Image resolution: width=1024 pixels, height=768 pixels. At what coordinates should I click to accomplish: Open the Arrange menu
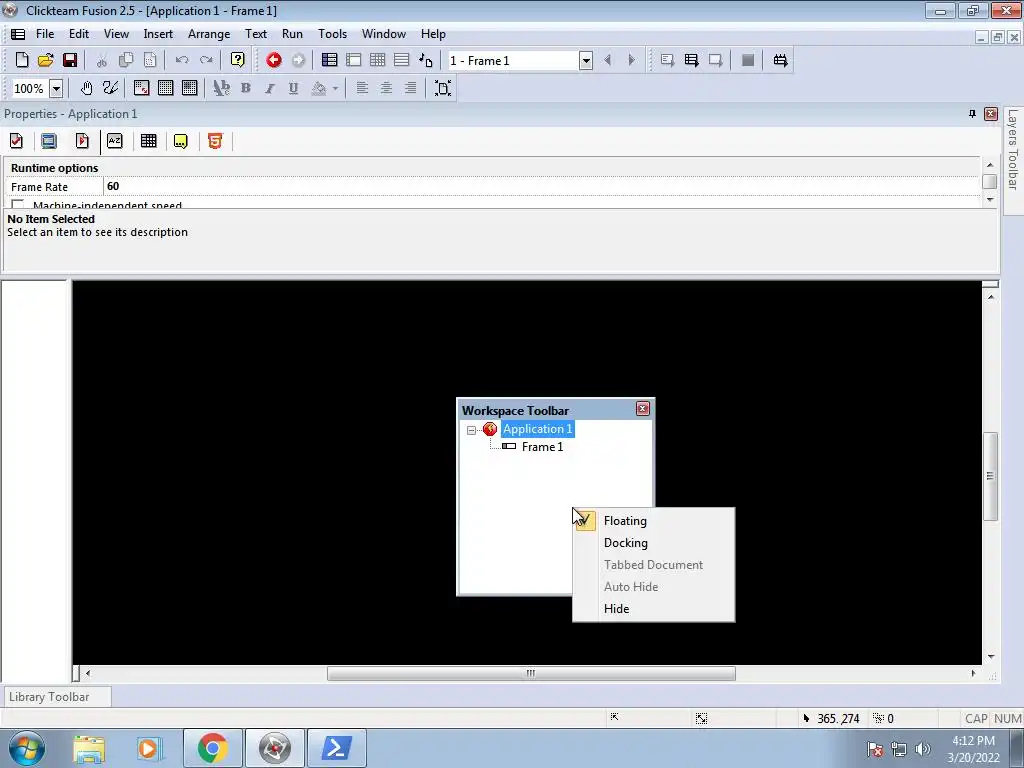209,34
